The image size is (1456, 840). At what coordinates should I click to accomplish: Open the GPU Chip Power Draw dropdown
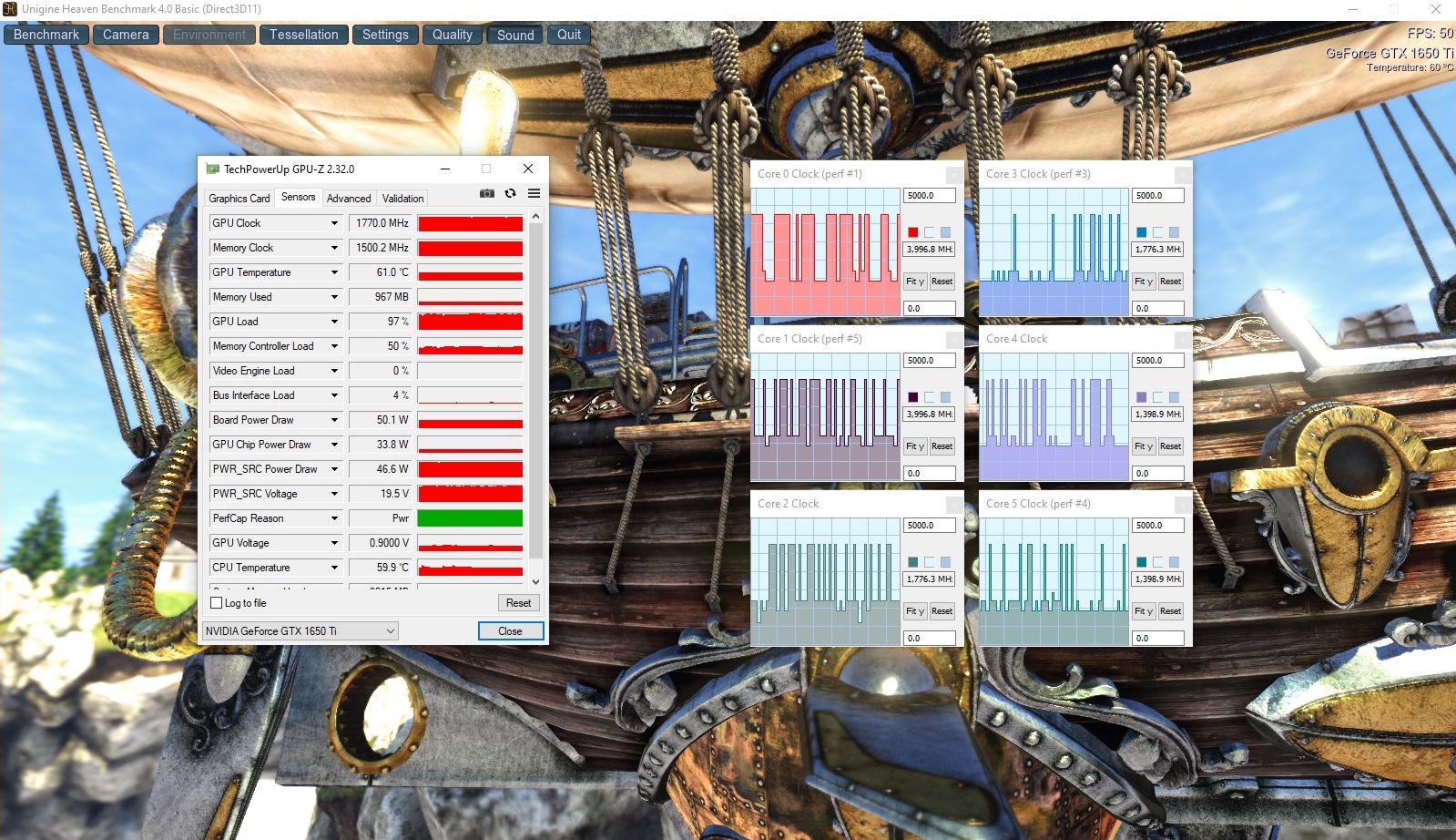tap(334, 445)
